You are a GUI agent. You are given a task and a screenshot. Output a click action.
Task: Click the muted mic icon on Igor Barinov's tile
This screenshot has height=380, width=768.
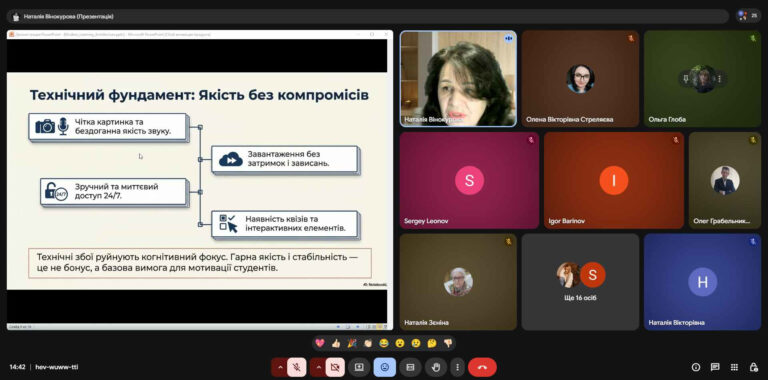point(675,140)
